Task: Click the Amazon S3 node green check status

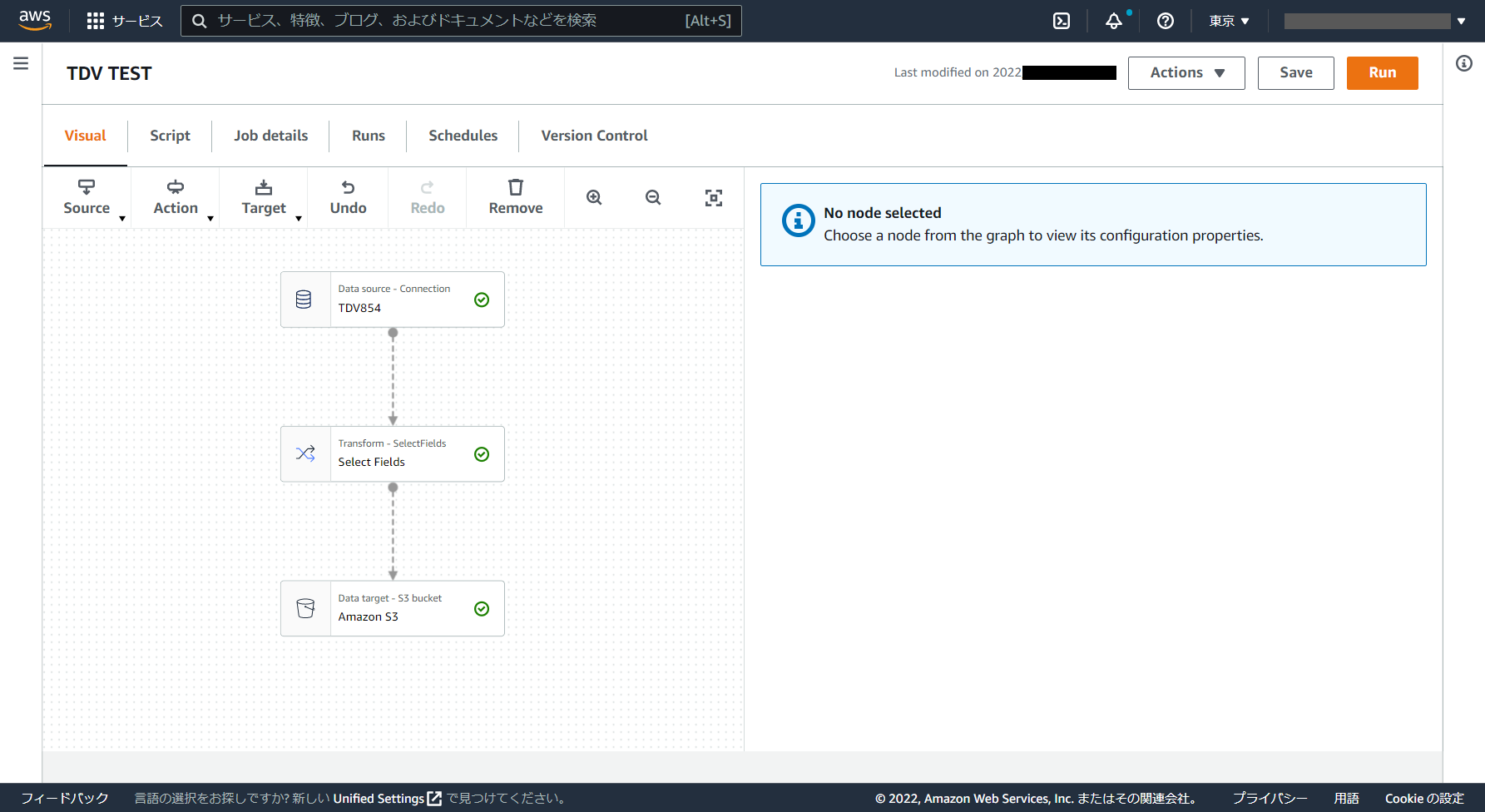Action: tap(482, 609)
